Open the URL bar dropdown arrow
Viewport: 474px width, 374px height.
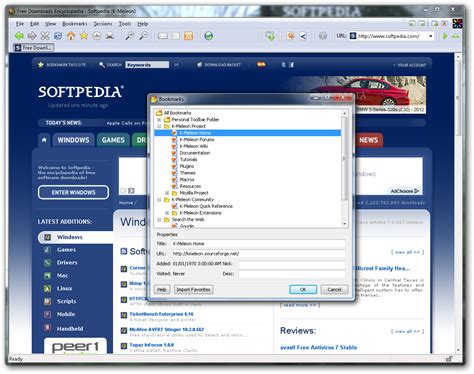pos(431,36)
